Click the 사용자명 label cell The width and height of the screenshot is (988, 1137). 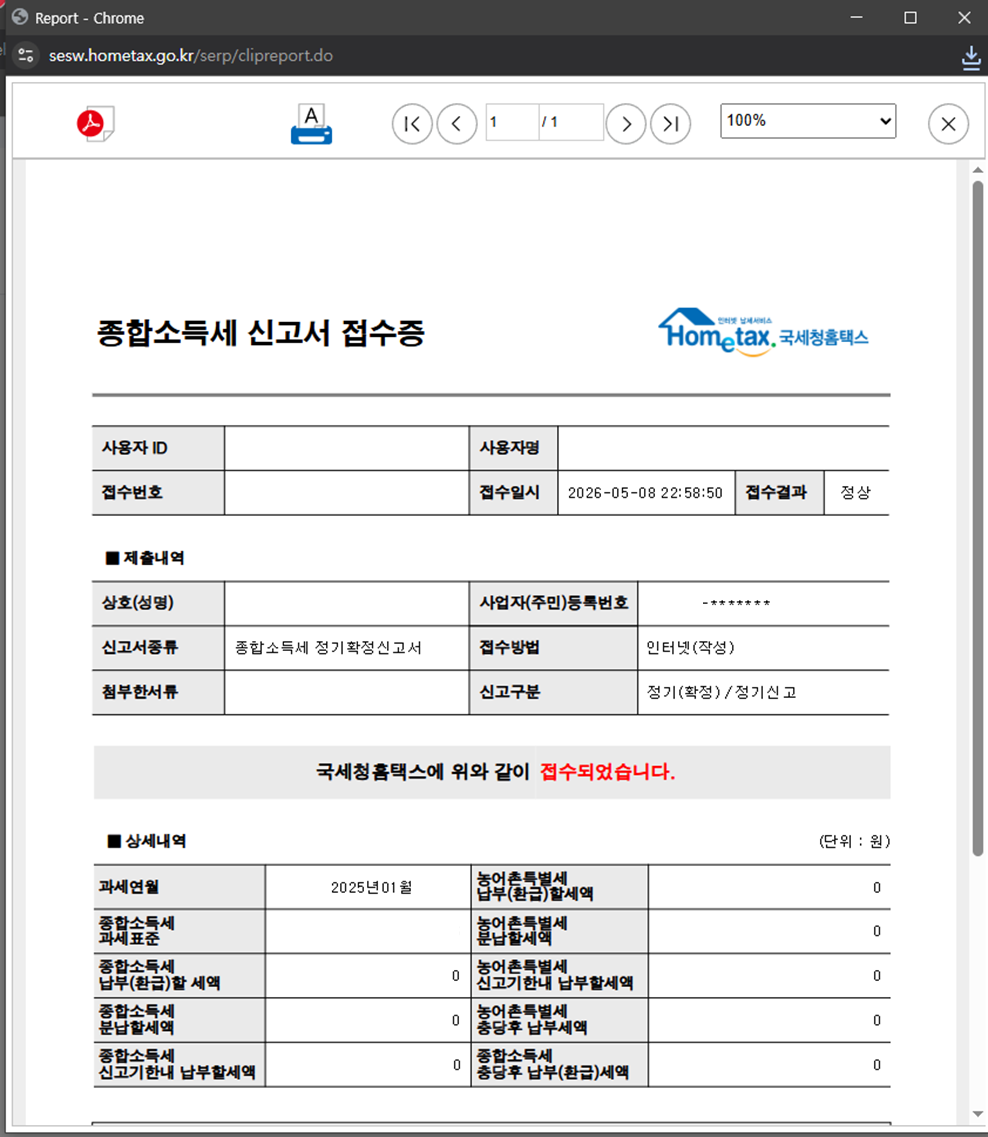point(513,448)
